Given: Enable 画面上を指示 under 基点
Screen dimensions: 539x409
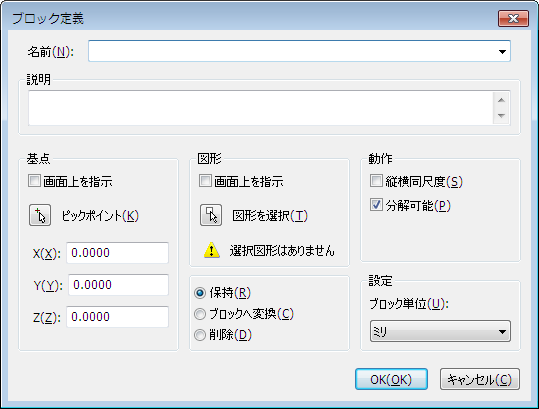Looking at the screenshot, I should click(34, 181).
